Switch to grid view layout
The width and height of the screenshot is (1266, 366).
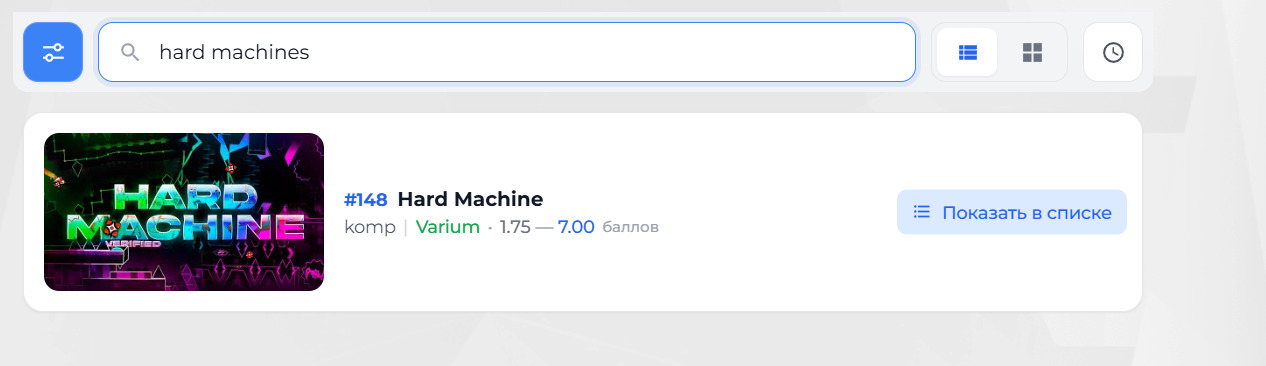(x=1033, y=52)
